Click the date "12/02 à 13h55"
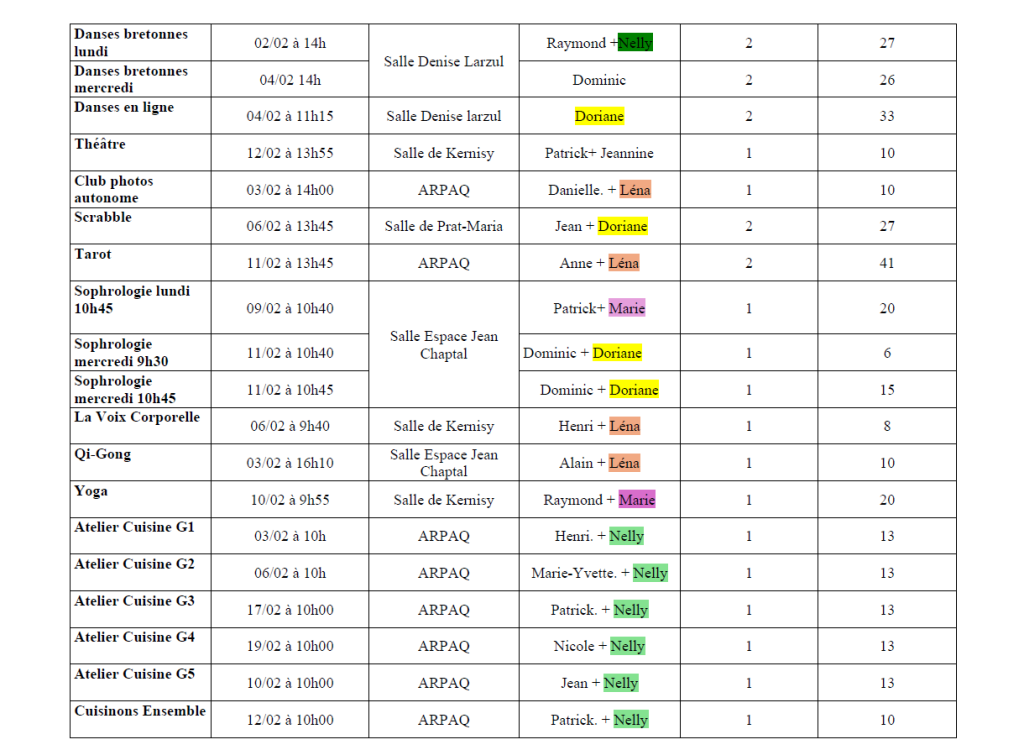 (x=290, y=153)
